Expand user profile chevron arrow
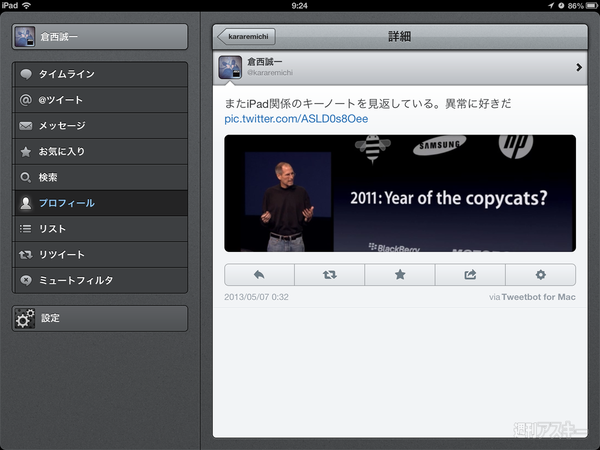This screenshot has width=600, height=450. 579,67
